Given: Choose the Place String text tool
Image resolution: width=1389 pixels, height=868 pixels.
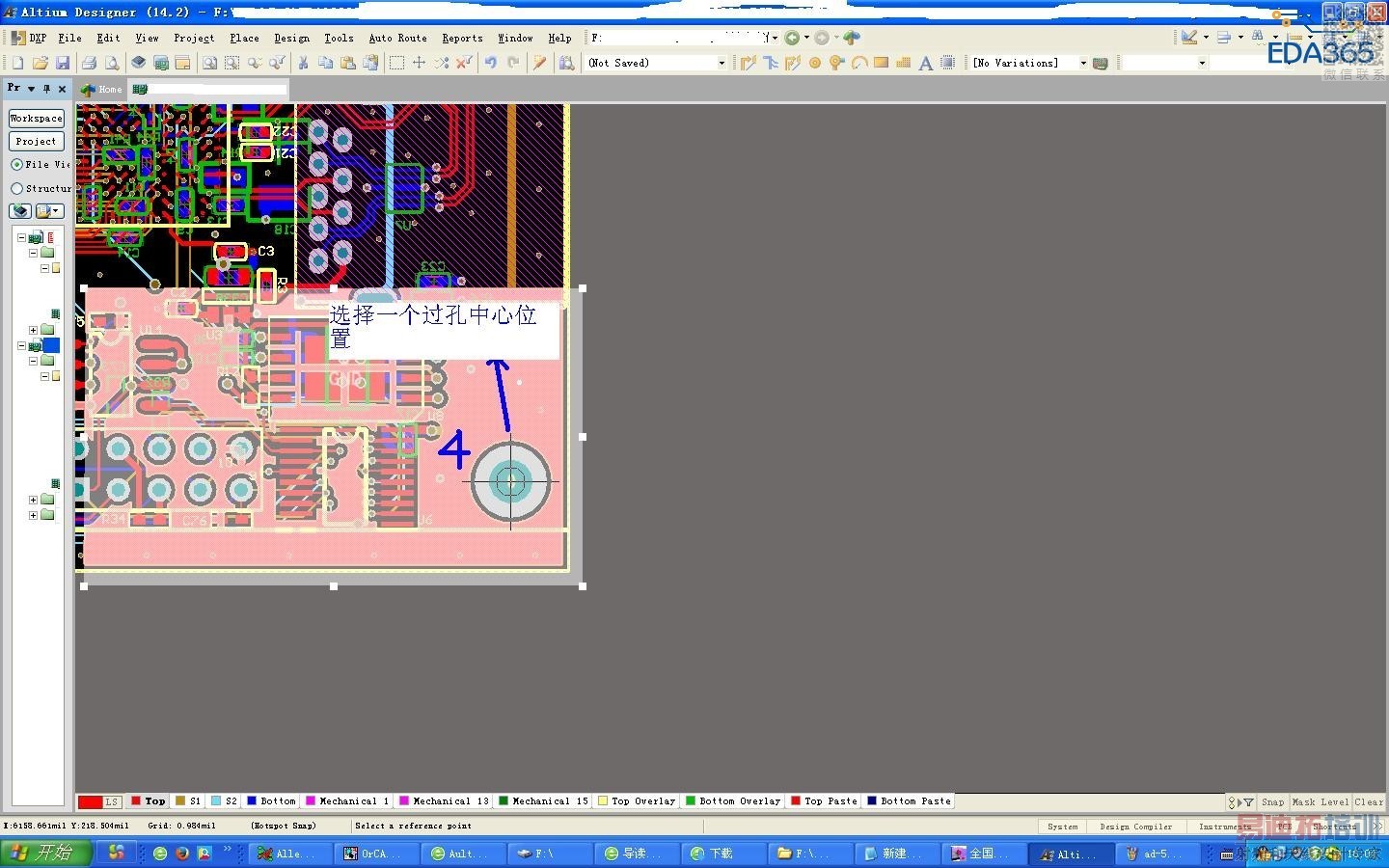Looking at the screenshot, I should [925, 63].
